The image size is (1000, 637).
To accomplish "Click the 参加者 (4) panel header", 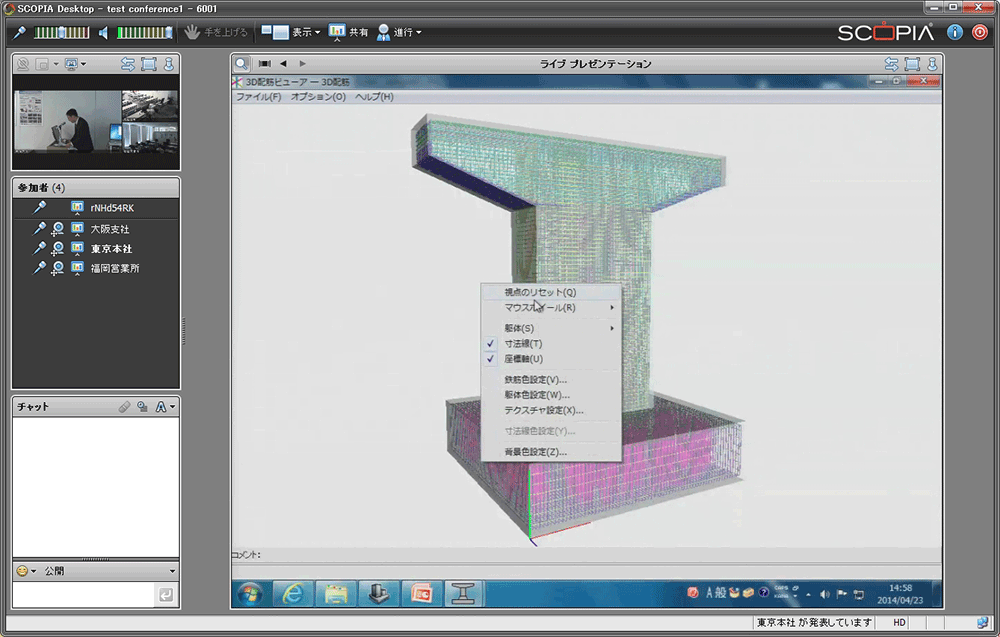I will click(96, 187).
